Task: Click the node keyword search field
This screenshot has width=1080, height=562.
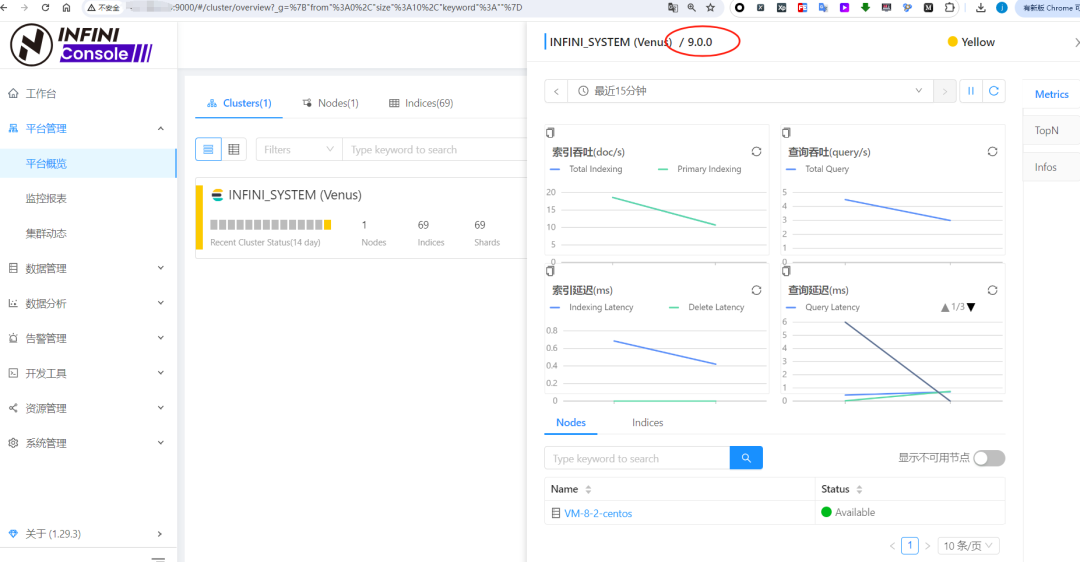Action: pyautogui.click(x=637, y=458)
